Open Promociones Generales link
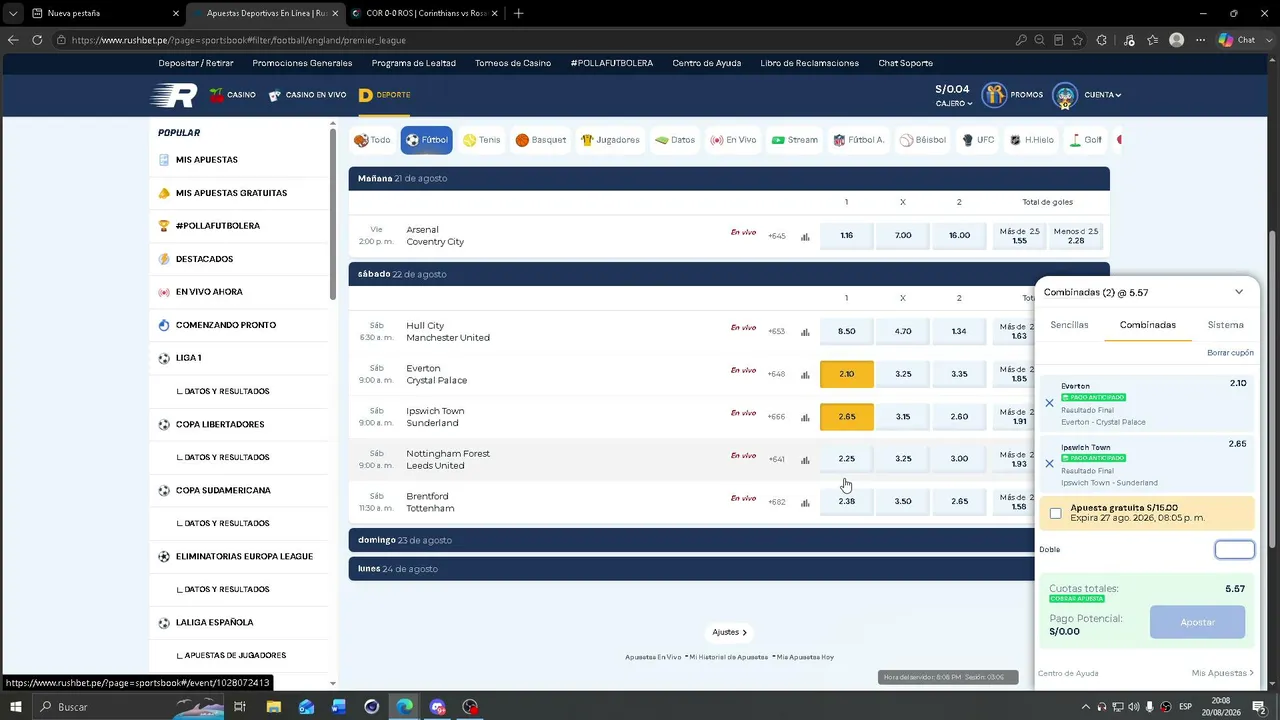 pos(302,63)
